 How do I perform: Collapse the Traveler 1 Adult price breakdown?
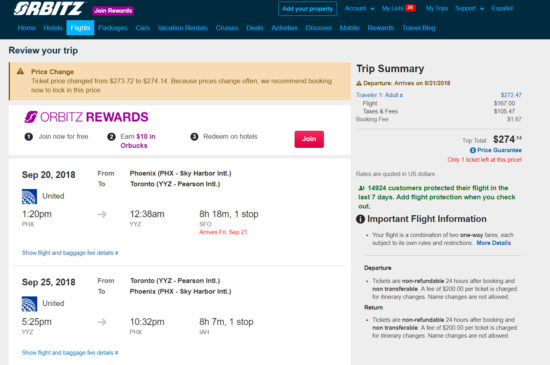click(380, 95)
